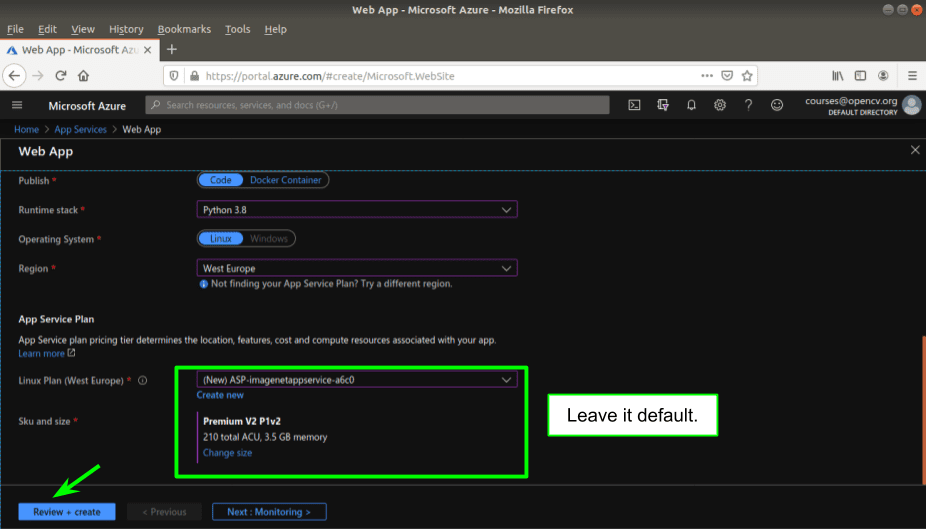Open the Firefox application menu
The image size is (927, 530).
[912, 76]
